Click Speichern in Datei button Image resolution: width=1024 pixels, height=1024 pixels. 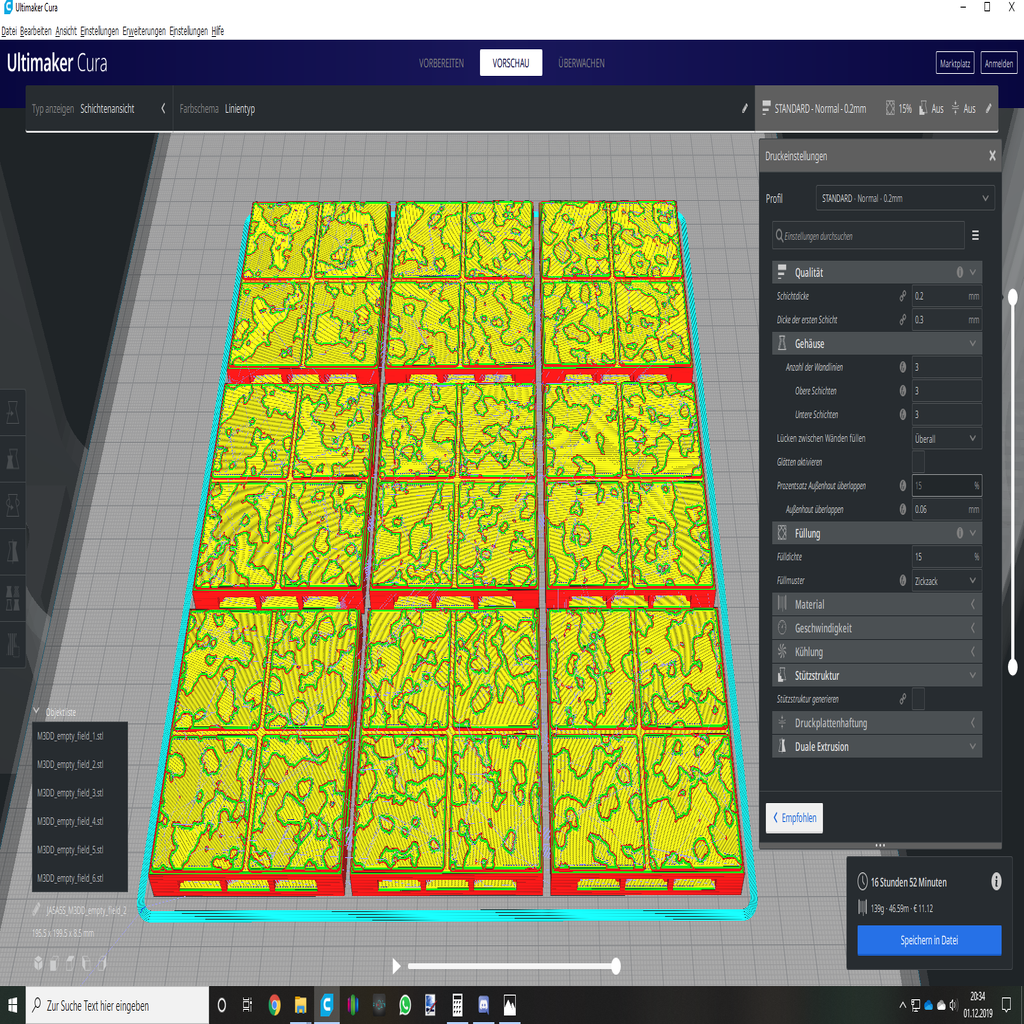coord(929,940)
